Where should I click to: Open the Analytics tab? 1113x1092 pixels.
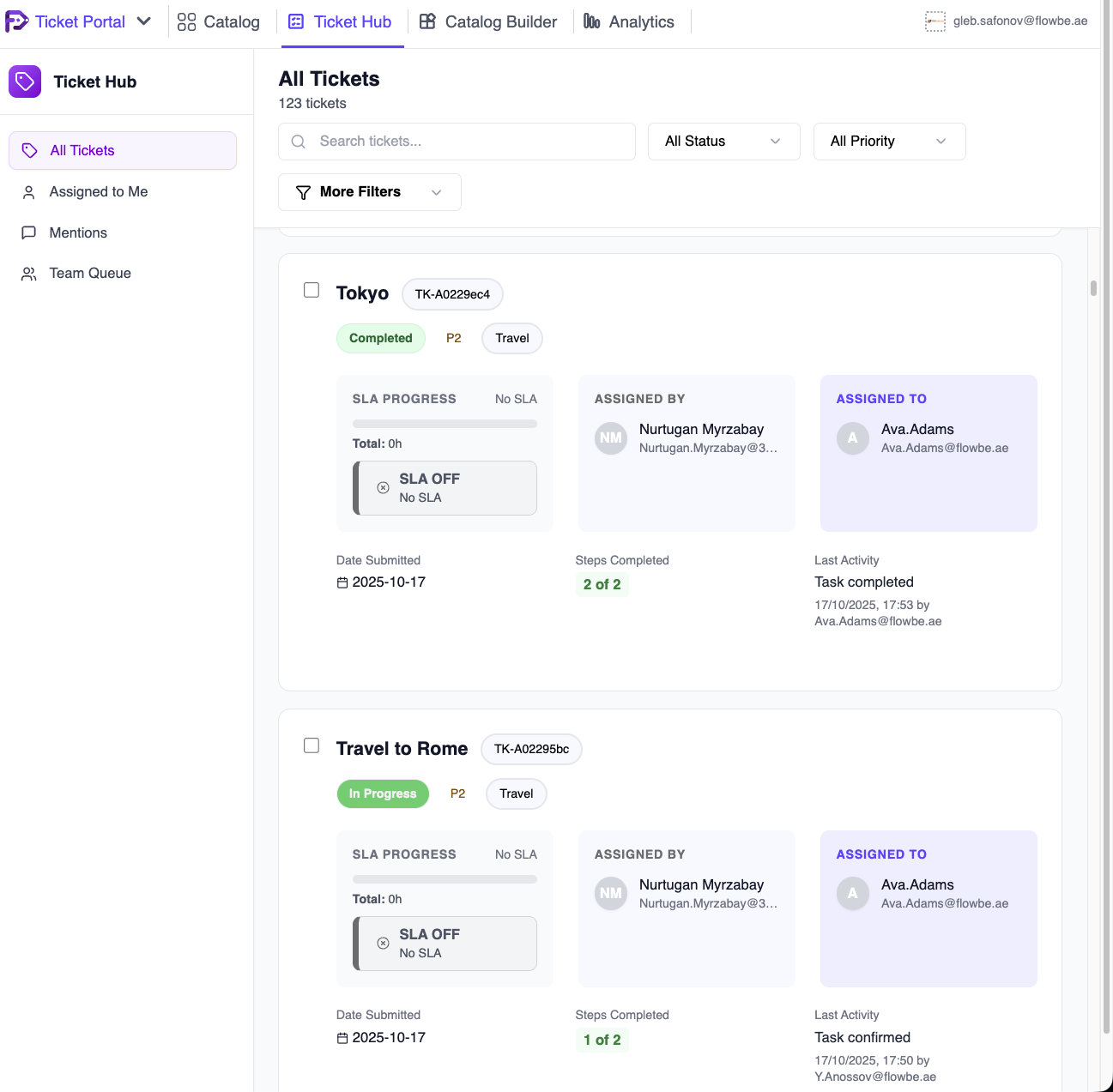(629, 22)
